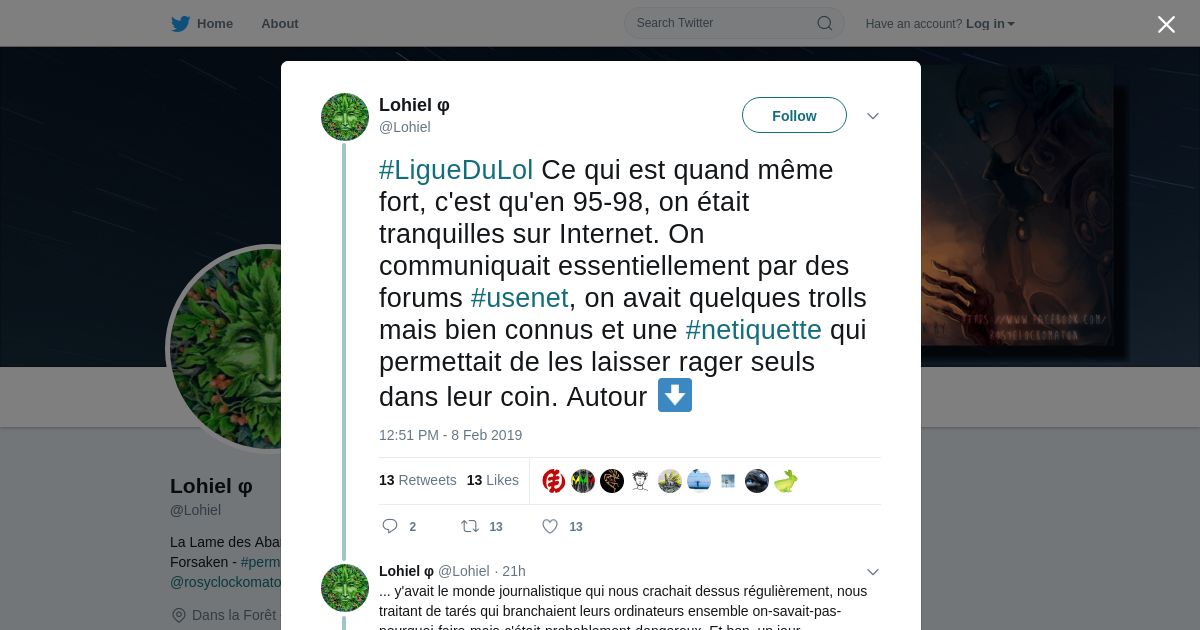
Task: View the 13 Retweets list
Action: 417,480
